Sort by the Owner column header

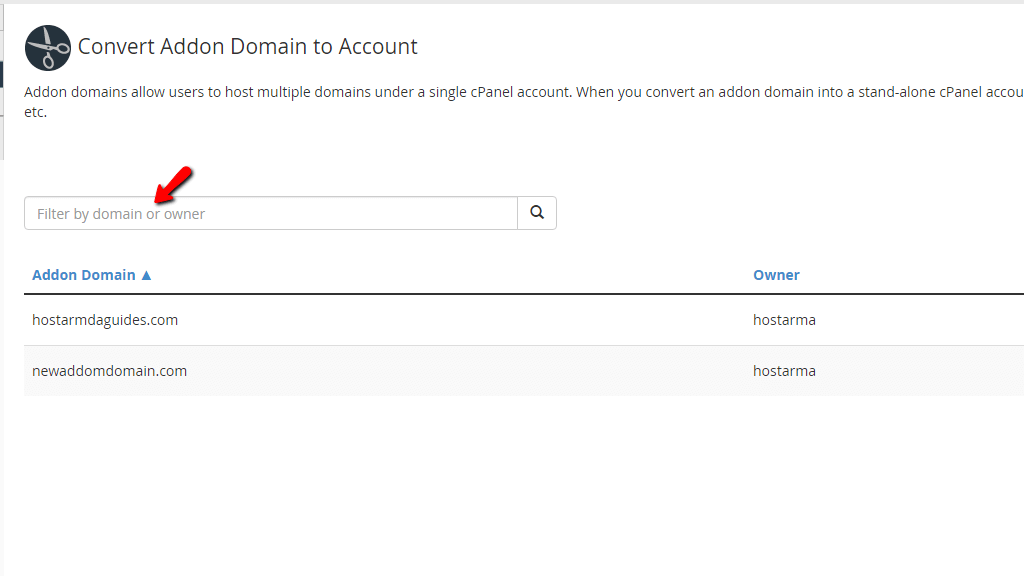click(x=776, y=275)
